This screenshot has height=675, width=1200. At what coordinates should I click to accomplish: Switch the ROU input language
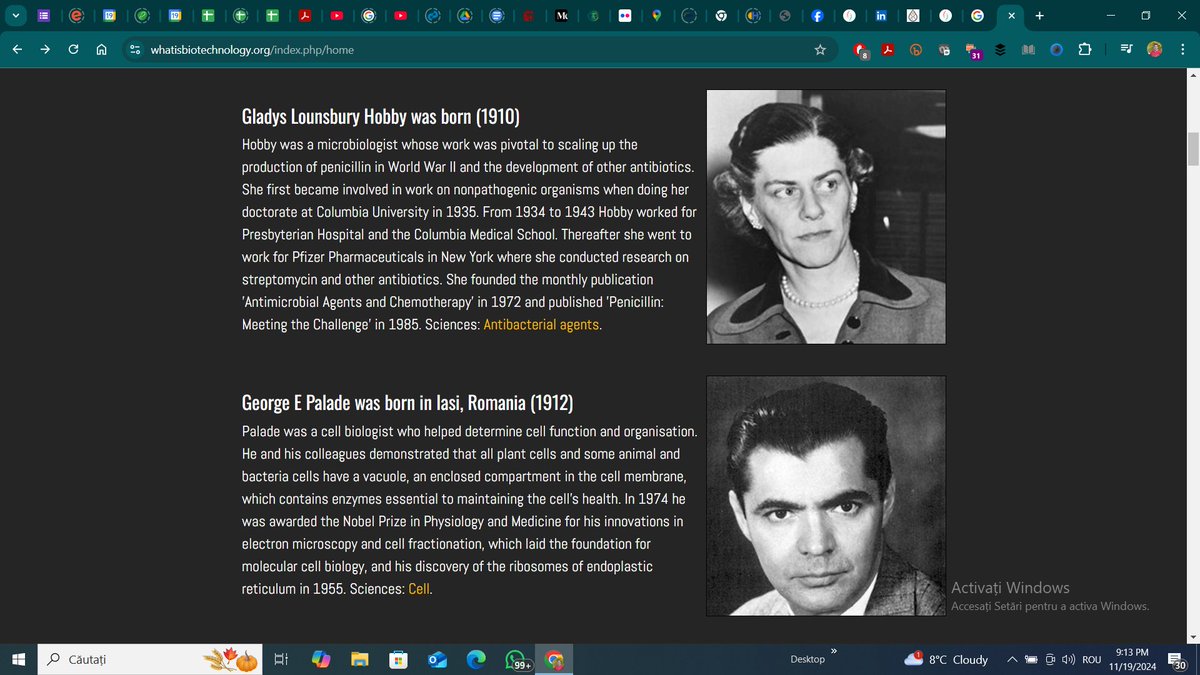click(1091, 659)
